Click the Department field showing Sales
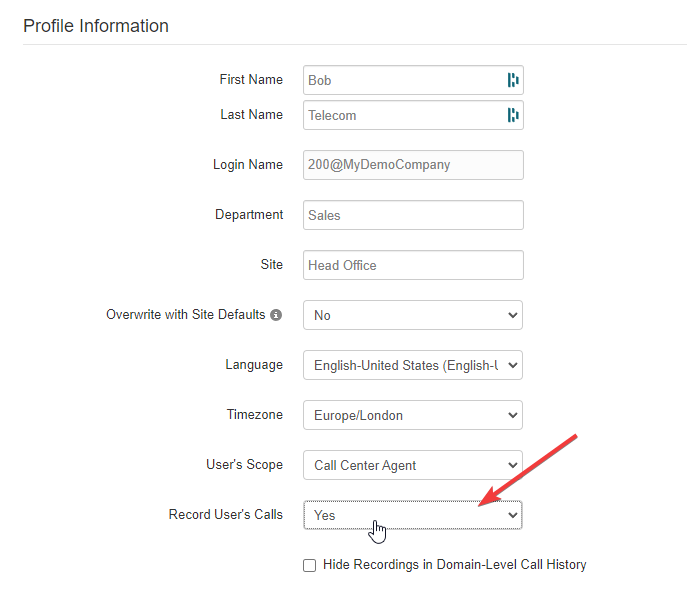687x600 pixels. (413, 215)
